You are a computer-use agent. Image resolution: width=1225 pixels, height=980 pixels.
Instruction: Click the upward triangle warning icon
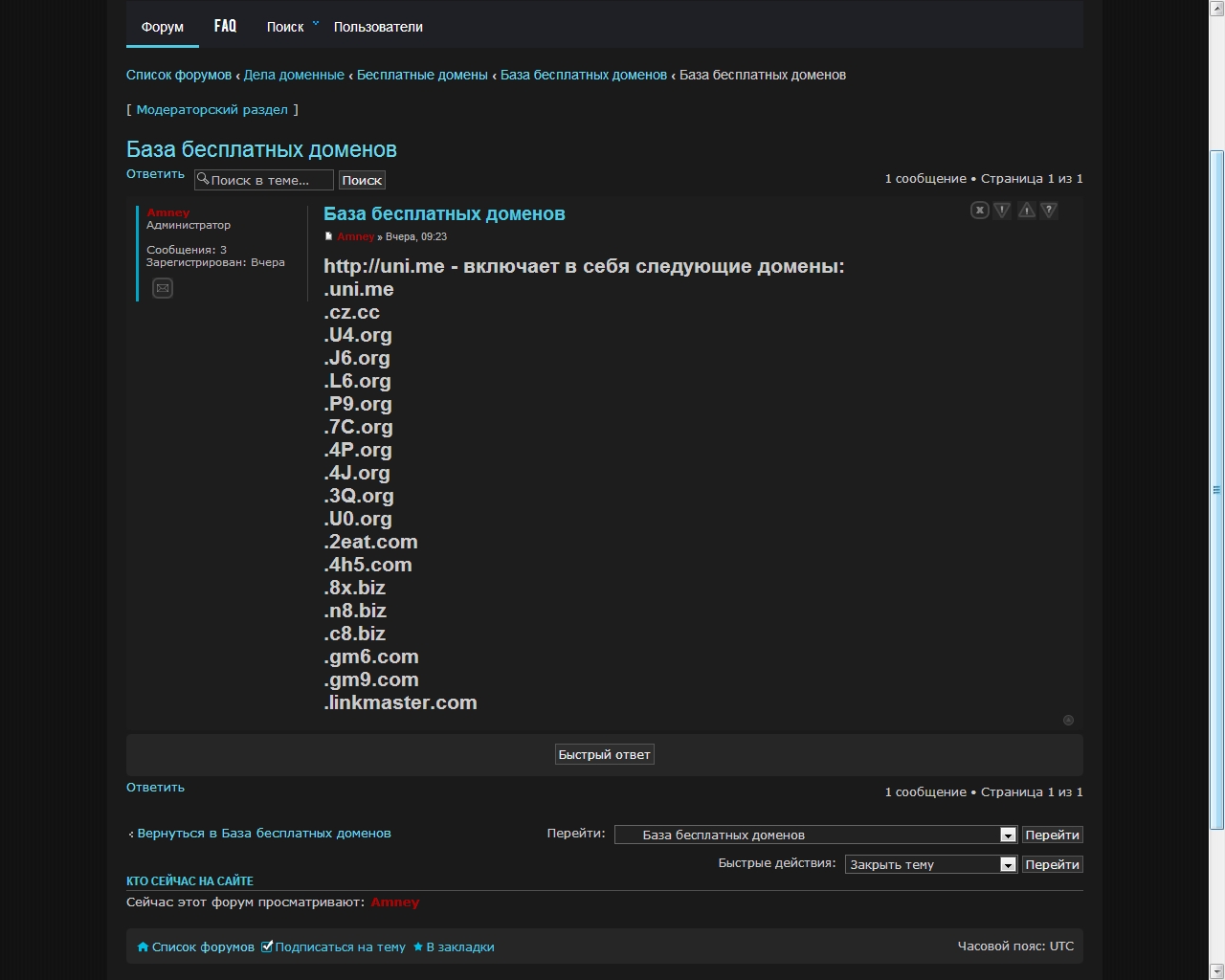(x=1026, y=211)
